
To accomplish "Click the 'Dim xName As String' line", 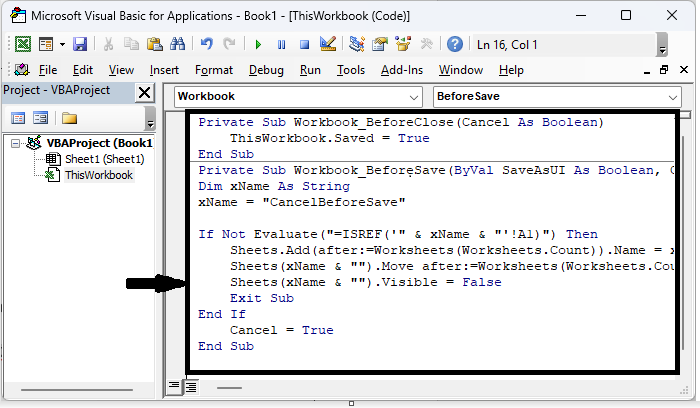I will point(274,186).
